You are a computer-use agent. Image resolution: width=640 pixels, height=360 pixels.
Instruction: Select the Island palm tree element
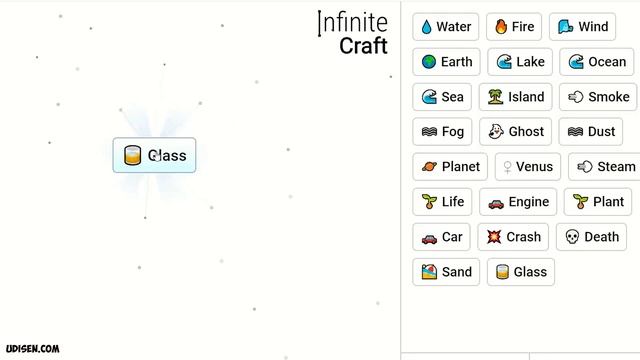(516, 97)
